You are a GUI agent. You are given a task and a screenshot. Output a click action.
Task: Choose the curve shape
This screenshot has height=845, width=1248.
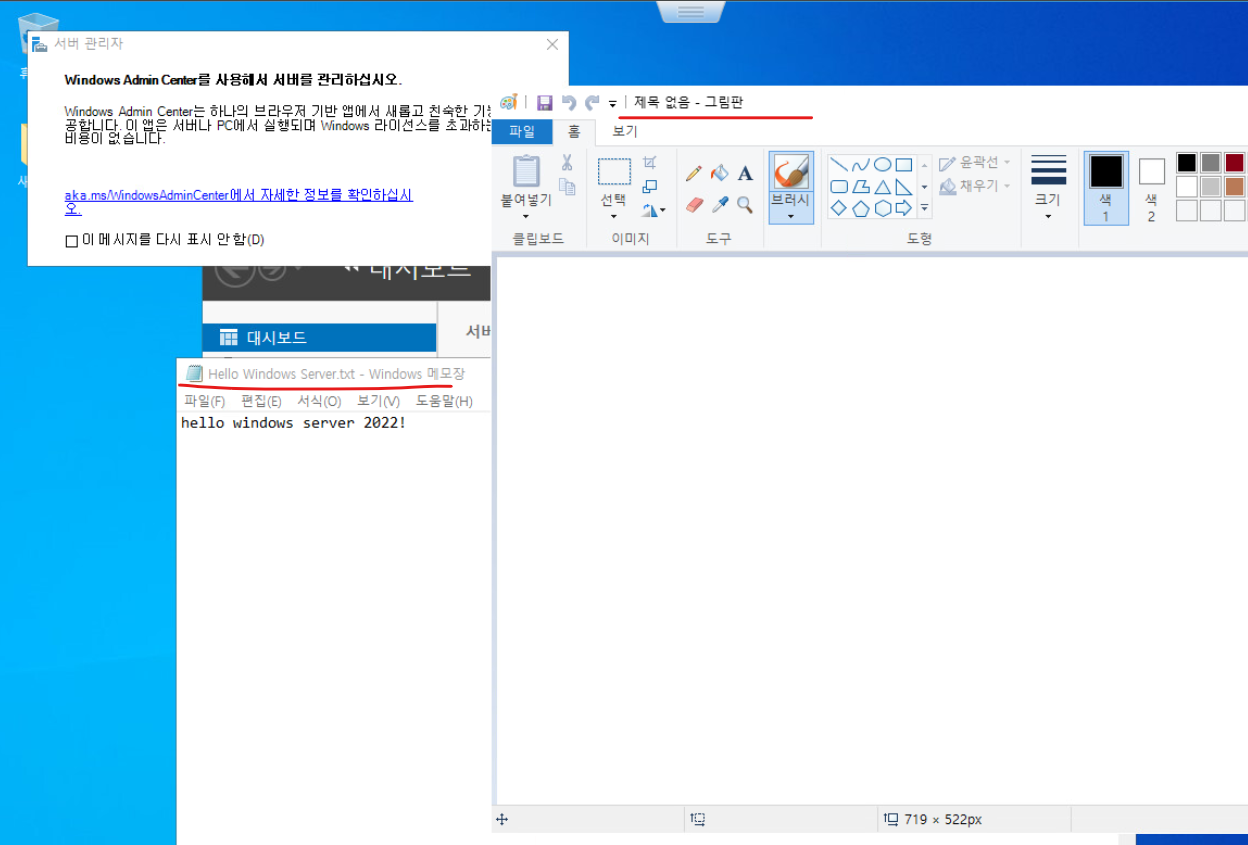pyautogui.click(x=860, y=165)
